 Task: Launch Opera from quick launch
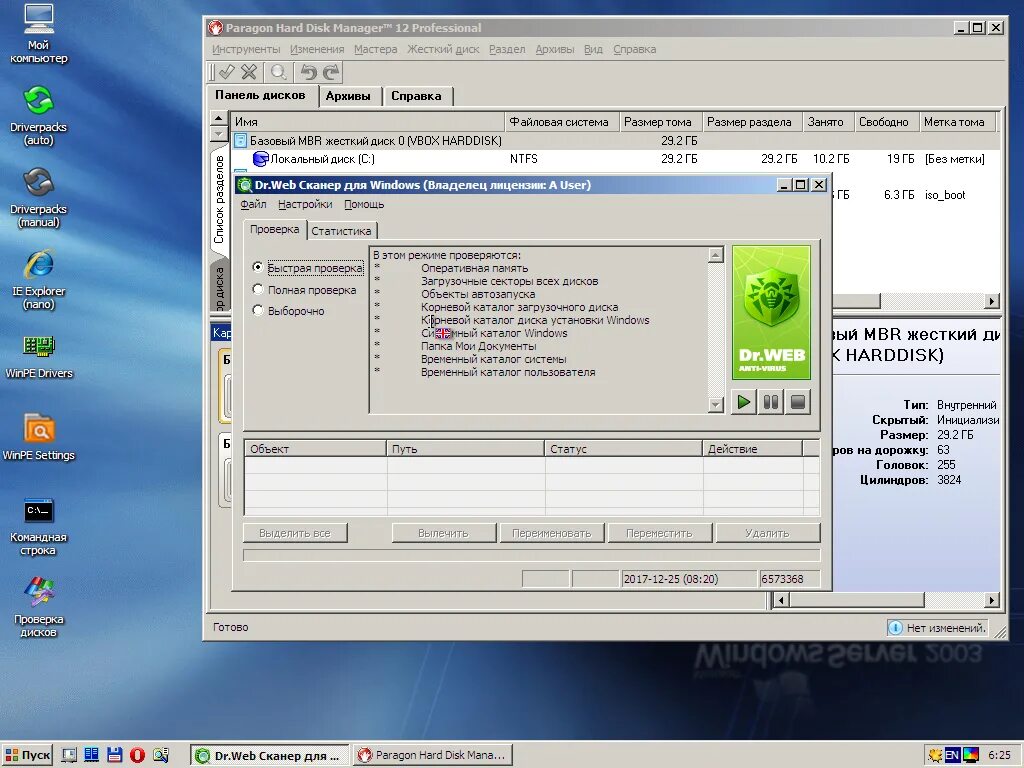137,755
